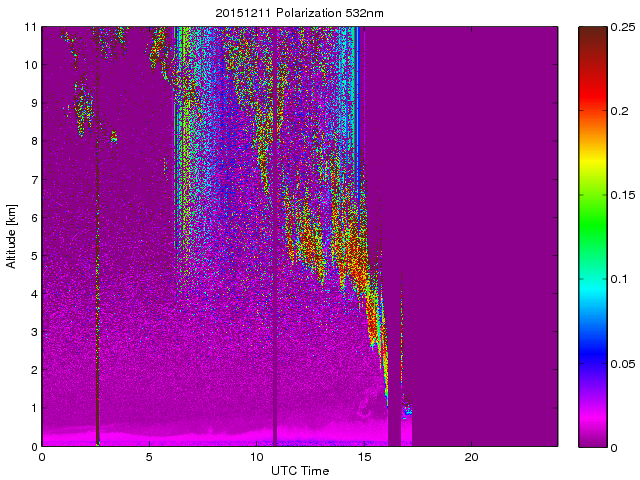Click the y-axis tick label 9
This screenshot has height=480, width=640.
[33, 103]
